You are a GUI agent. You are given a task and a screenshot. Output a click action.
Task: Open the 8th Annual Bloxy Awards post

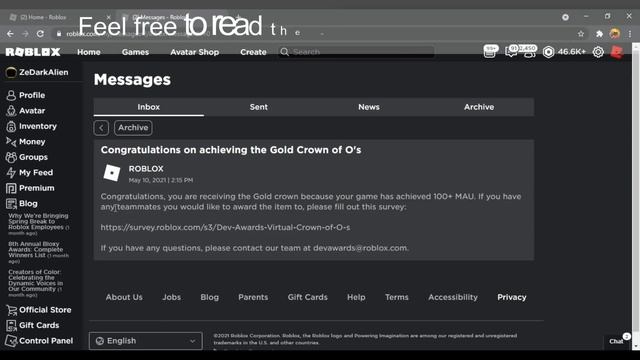(x=38, y=252)
